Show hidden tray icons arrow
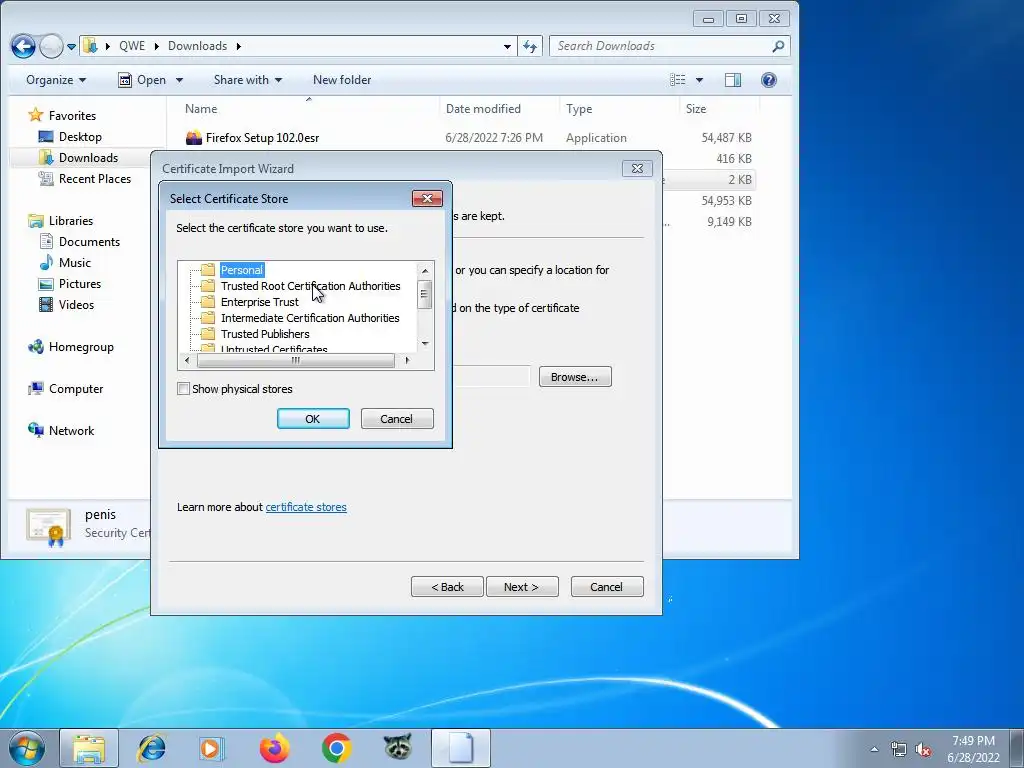The image size is (1024, 768). pyautogui.click(x=874, y=749)
